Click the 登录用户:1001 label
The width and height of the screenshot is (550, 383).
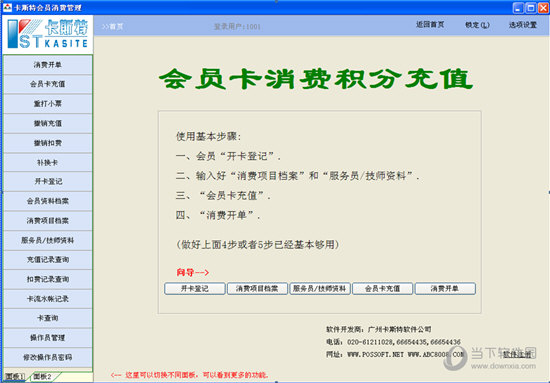[237, 26]
